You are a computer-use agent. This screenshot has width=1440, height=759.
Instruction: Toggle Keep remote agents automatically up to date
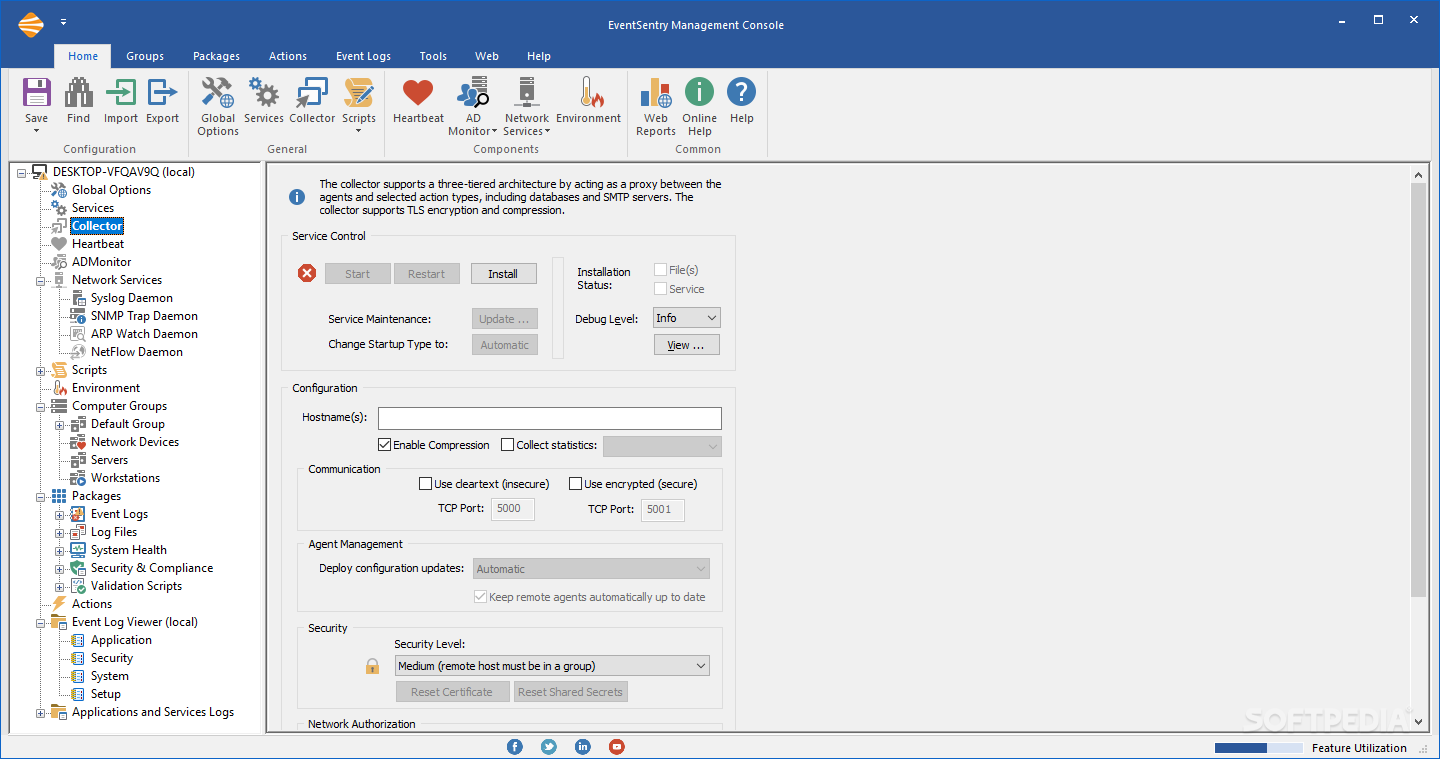point(481,597)
